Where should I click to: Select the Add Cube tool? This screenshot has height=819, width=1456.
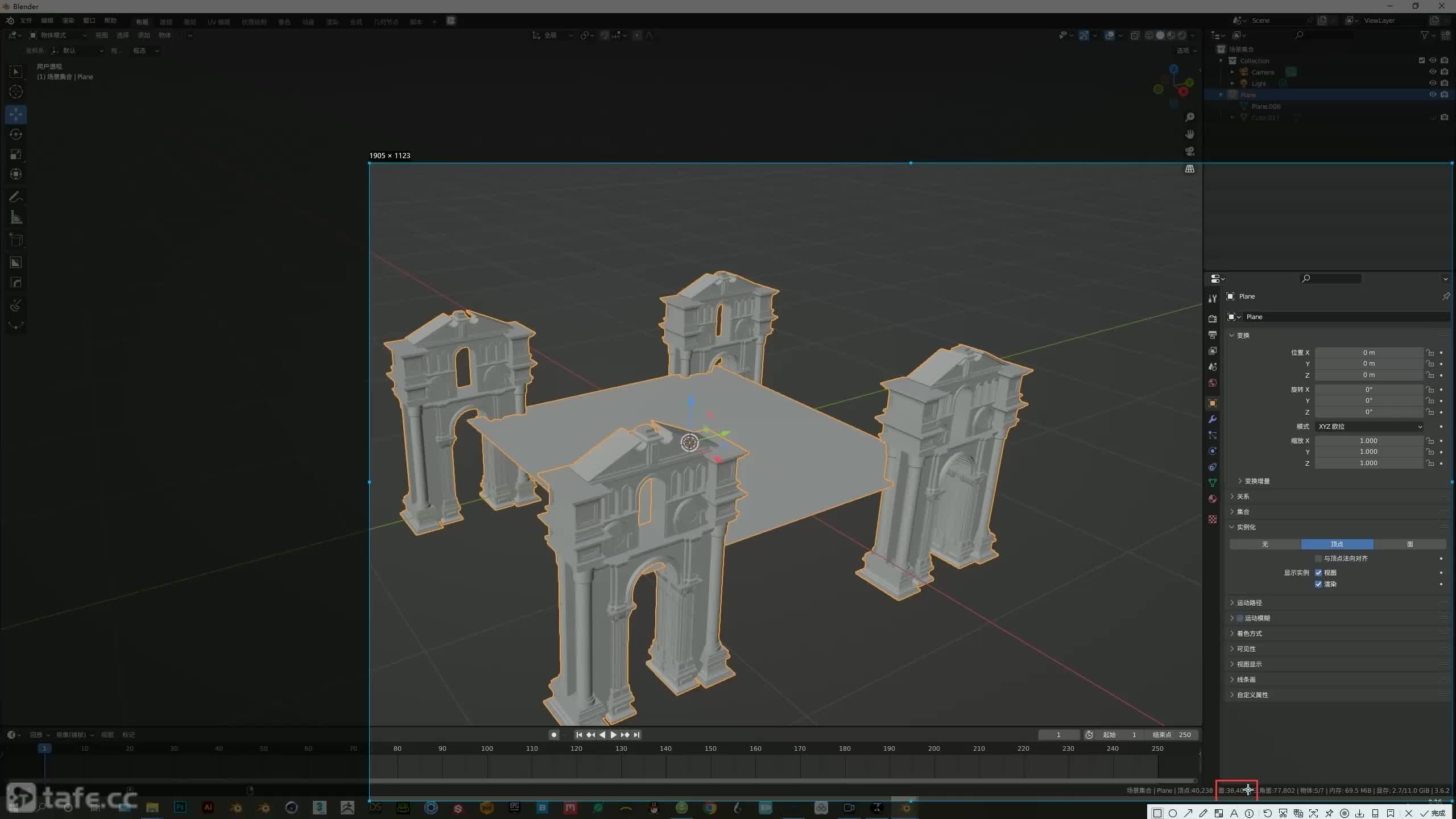[x=16, y=240]
